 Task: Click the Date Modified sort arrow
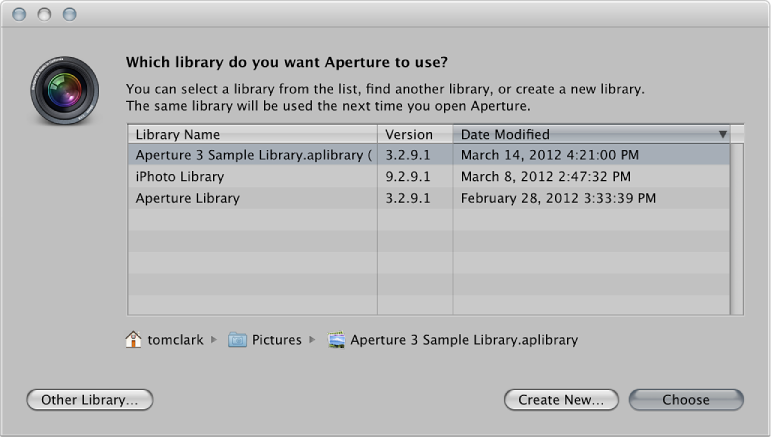tap(722, 134)
